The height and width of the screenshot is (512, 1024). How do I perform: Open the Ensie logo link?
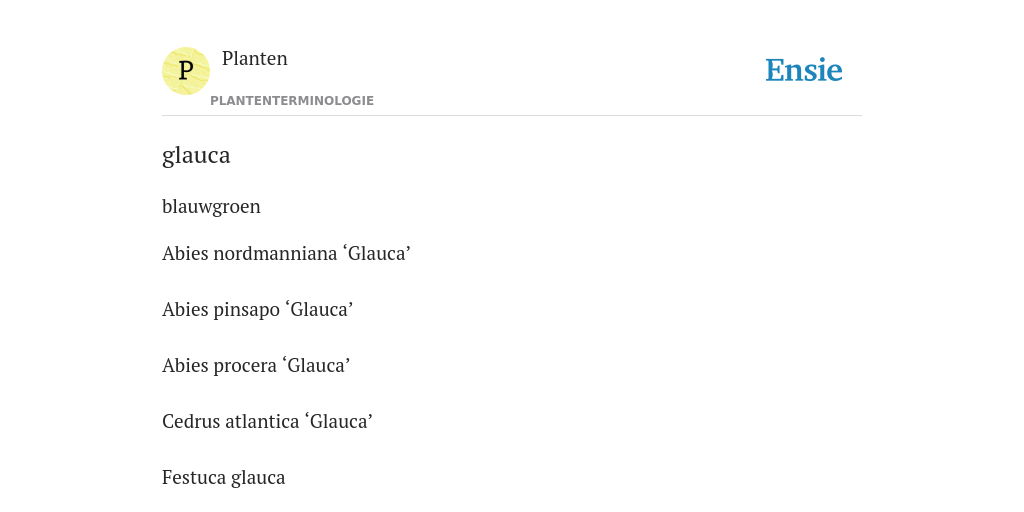803,70
